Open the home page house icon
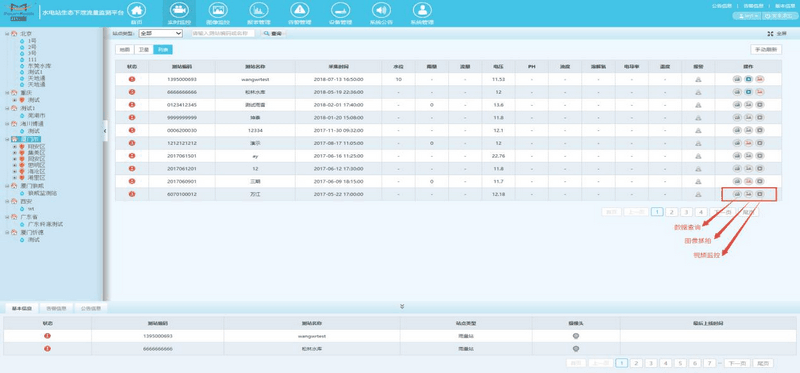Image resolution: width=800 pixels, height=373 pixels. point(136,10)
